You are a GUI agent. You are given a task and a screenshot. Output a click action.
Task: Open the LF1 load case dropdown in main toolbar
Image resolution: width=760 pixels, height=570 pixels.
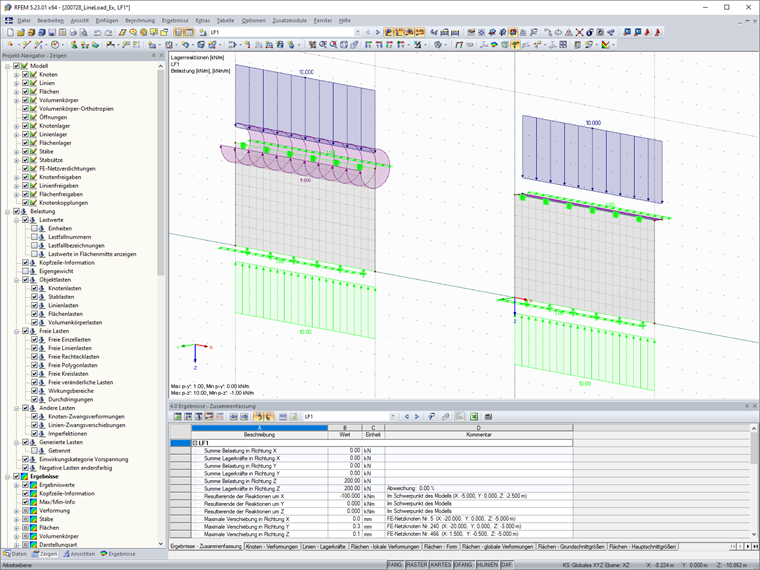(x=358, y=32)
